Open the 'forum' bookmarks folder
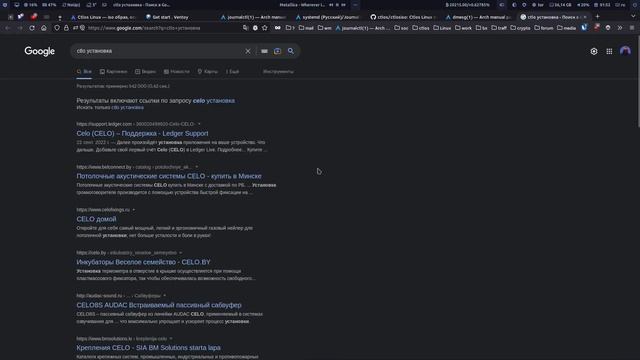Viewport: 640px width, 360px height. click(x=544, y=28)
